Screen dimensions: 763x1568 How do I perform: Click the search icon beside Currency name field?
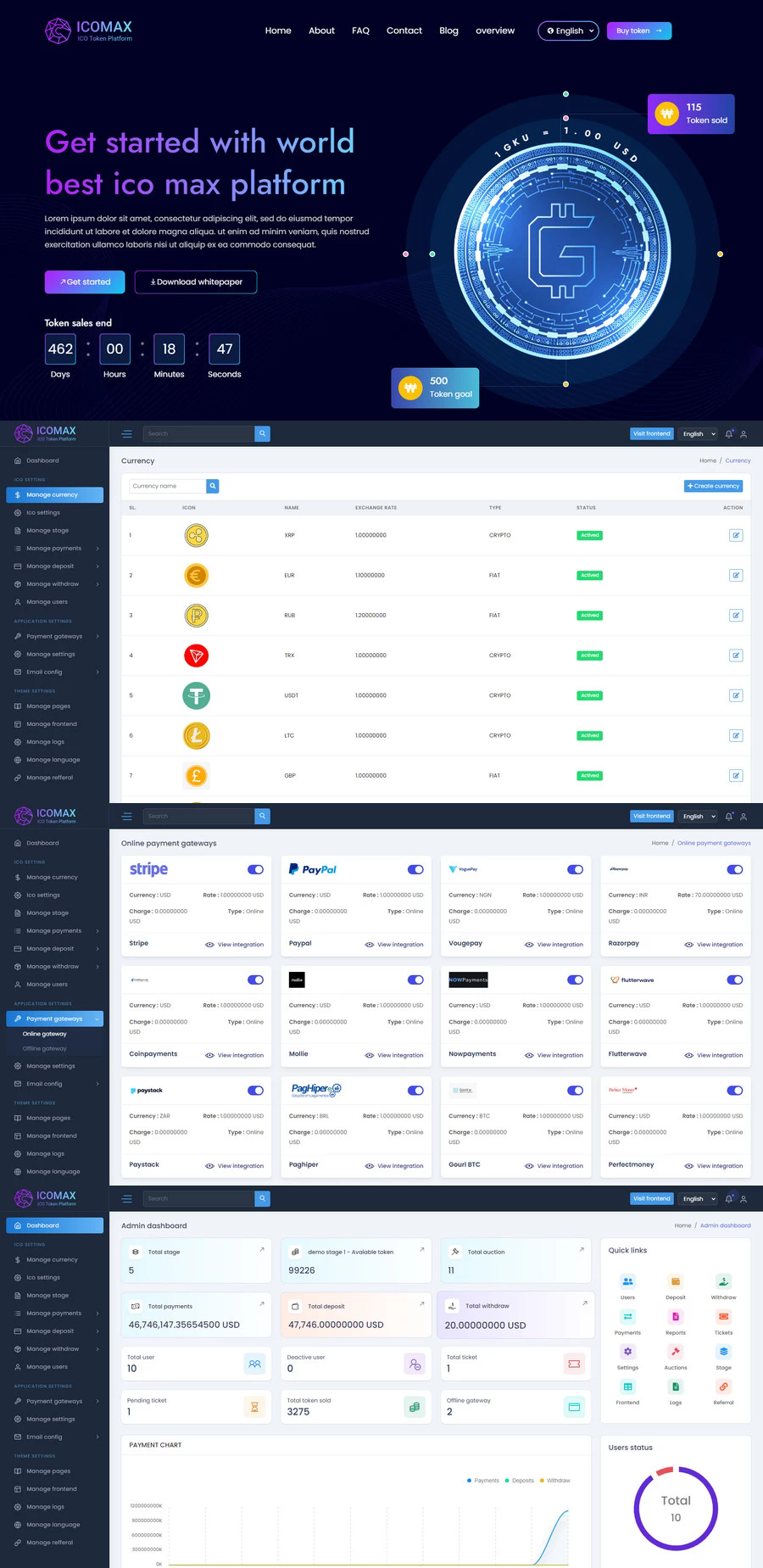pyautogui.click(x=213, y=486)
